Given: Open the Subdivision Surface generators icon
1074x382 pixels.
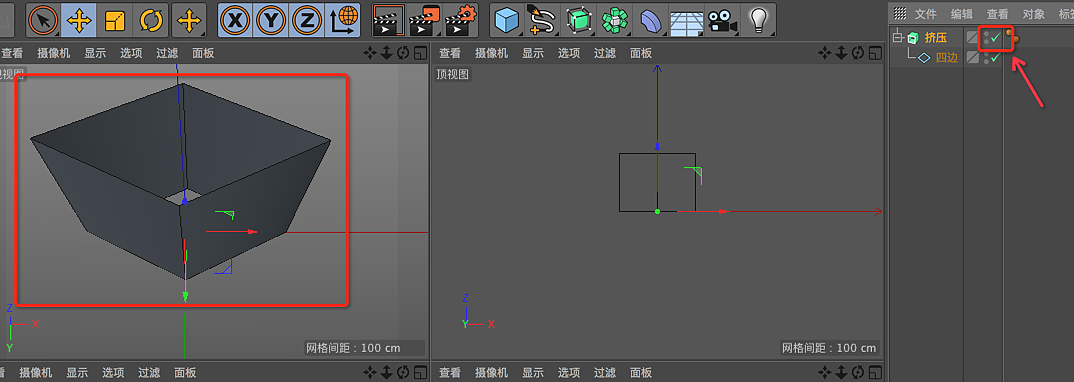Looking at the screenshot, I should [579, 21].
